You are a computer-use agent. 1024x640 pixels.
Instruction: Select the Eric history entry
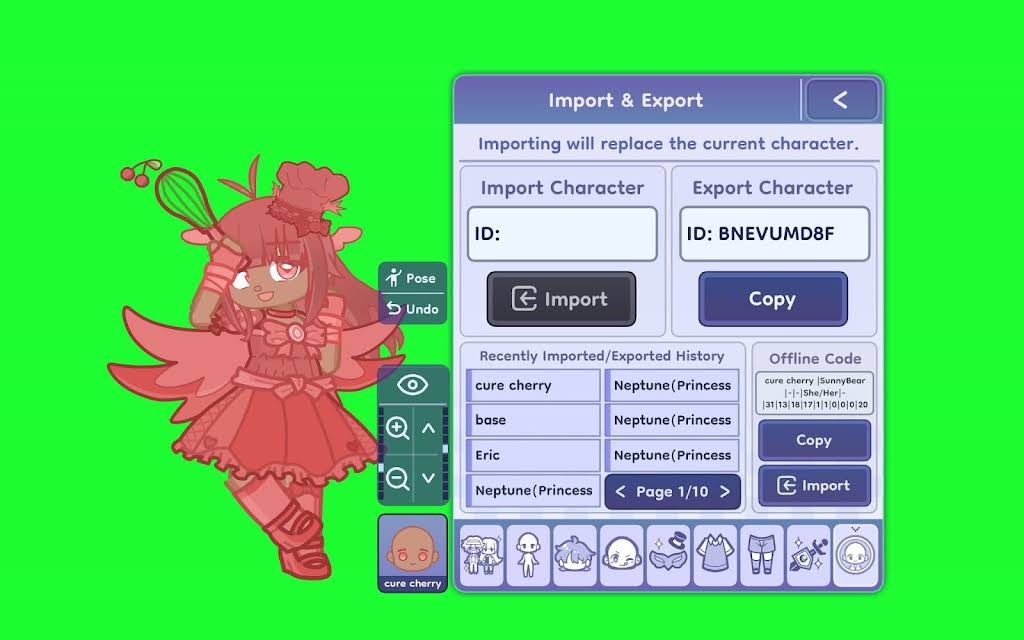click(x=533, y=455)
